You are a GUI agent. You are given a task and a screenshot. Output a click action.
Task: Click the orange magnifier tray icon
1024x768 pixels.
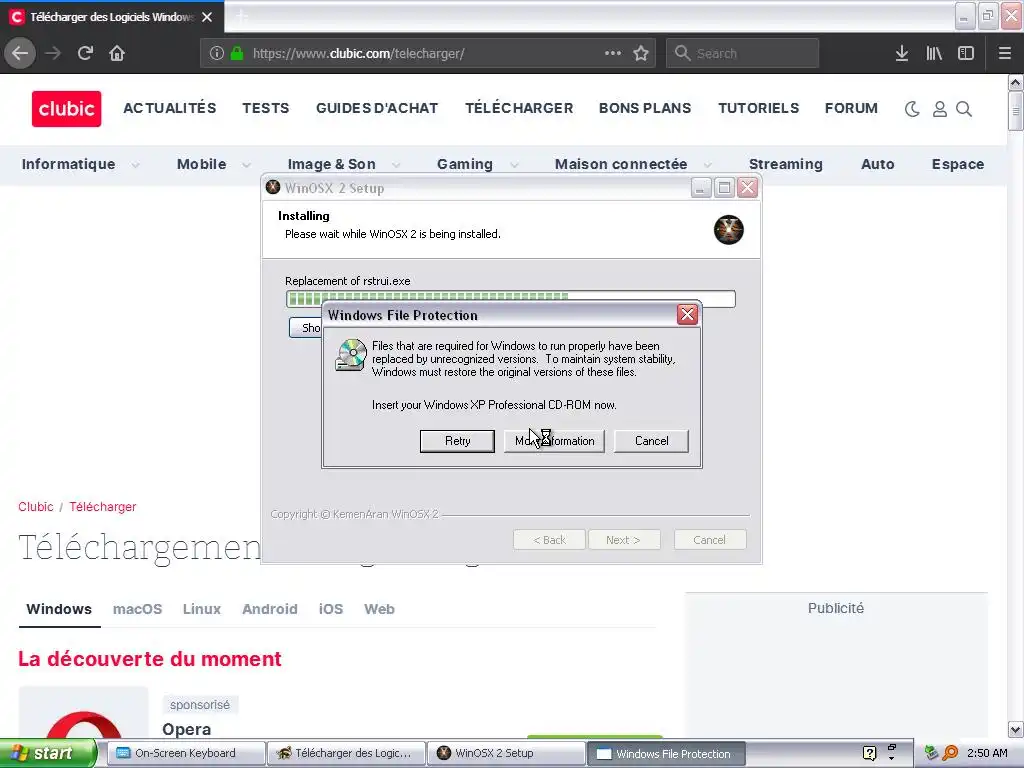[950, 753]
